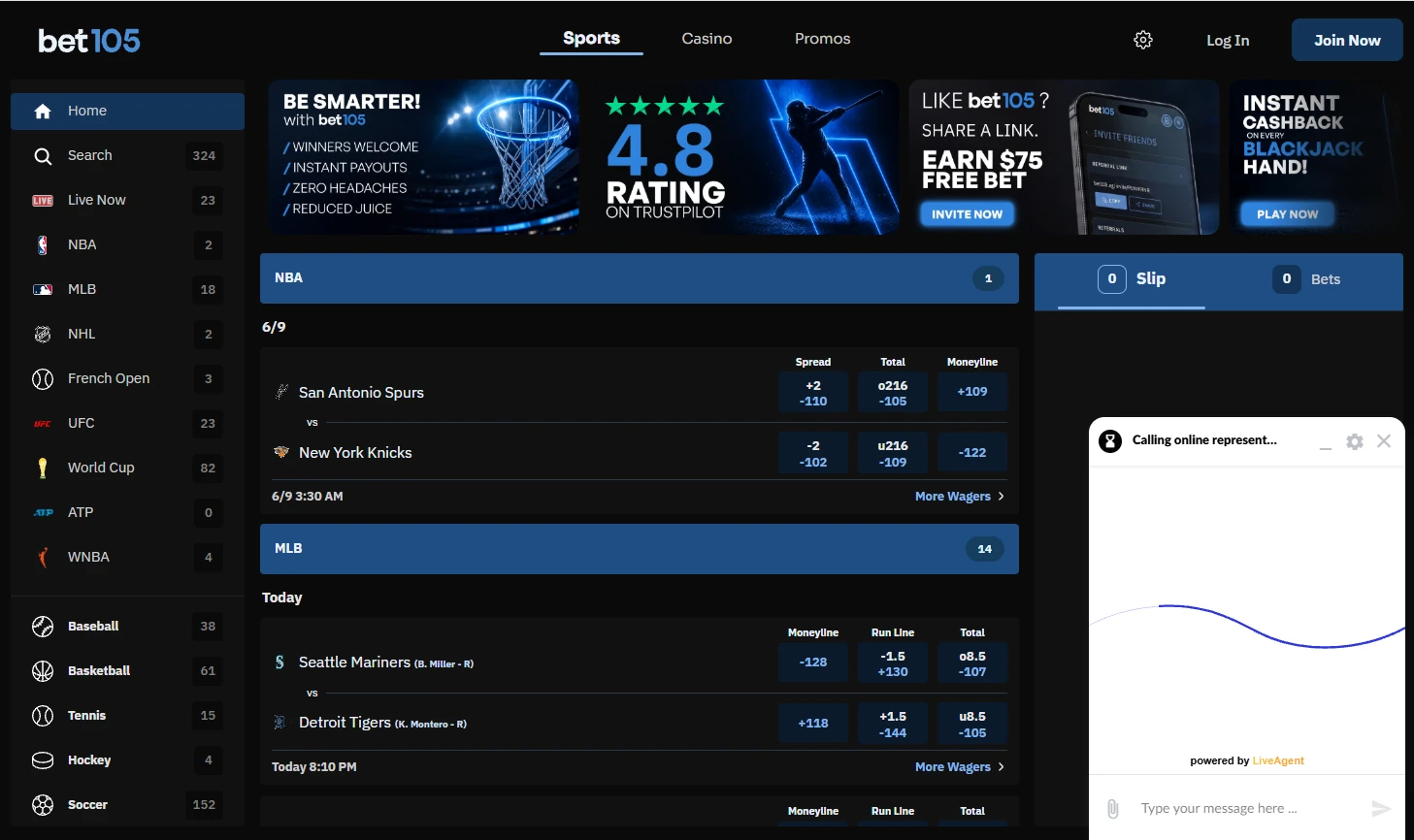Select Mariners run line -1.5 +130
This screenshot has width=1414, height=840.
pyautogui.click(x=893, y=663)
